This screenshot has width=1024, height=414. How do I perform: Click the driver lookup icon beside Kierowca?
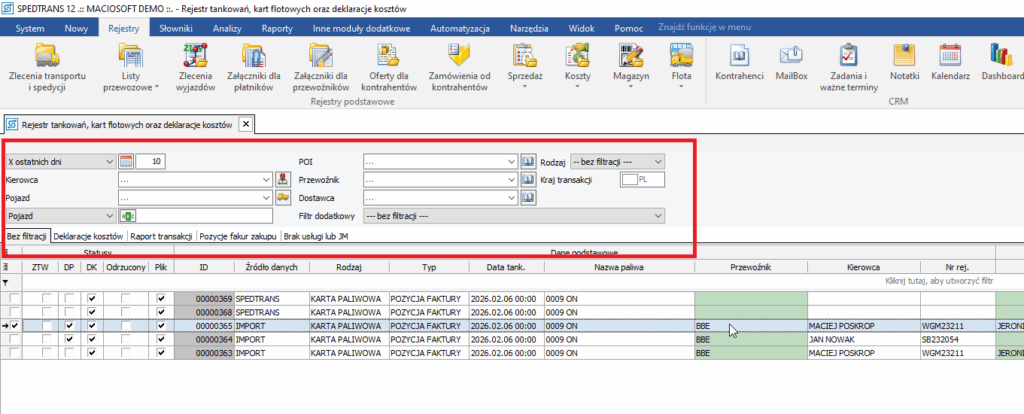(283, 179)
